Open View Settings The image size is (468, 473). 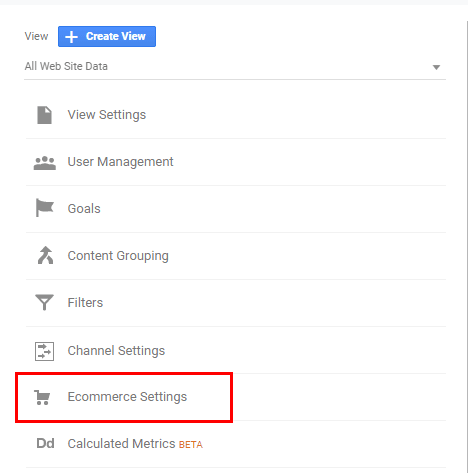(x=236, y=115)
